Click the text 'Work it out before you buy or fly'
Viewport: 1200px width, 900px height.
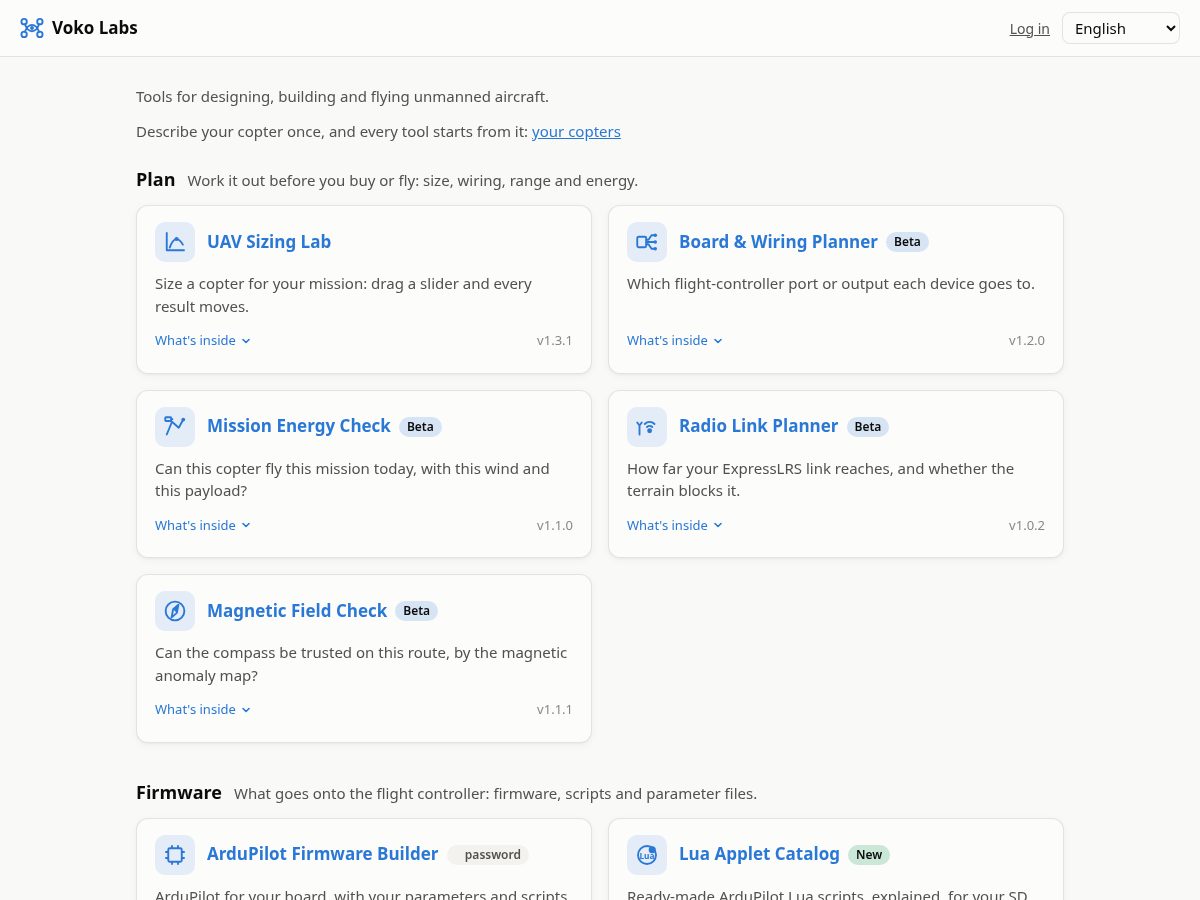point(412,181)
